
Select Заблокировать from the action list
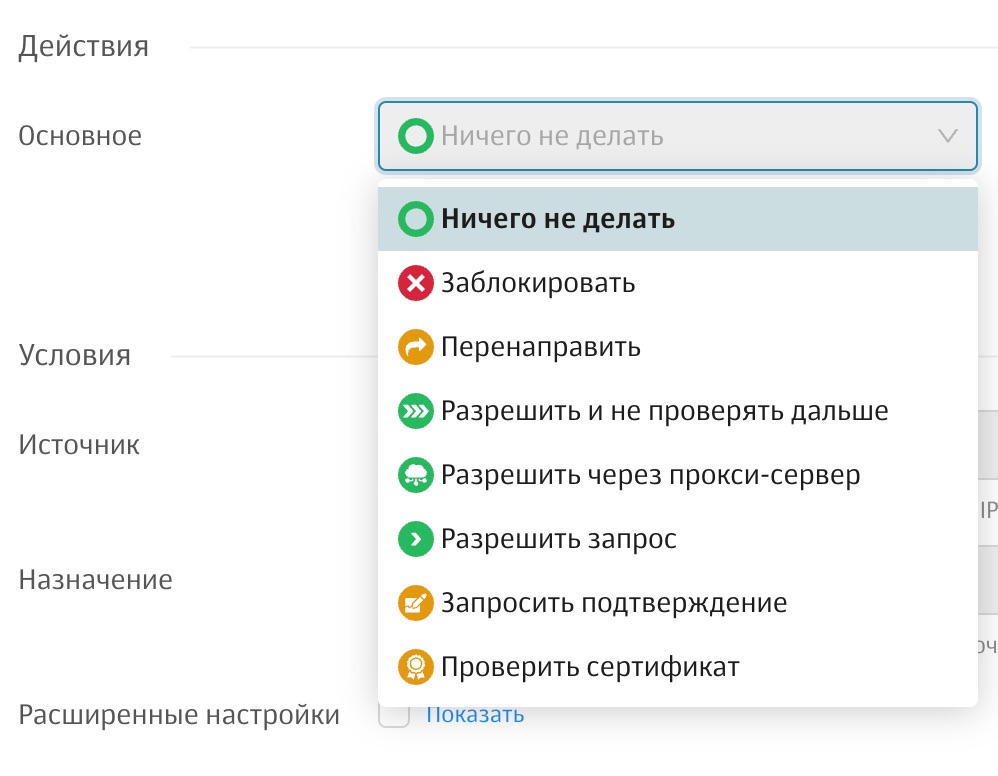click(538, 283)
